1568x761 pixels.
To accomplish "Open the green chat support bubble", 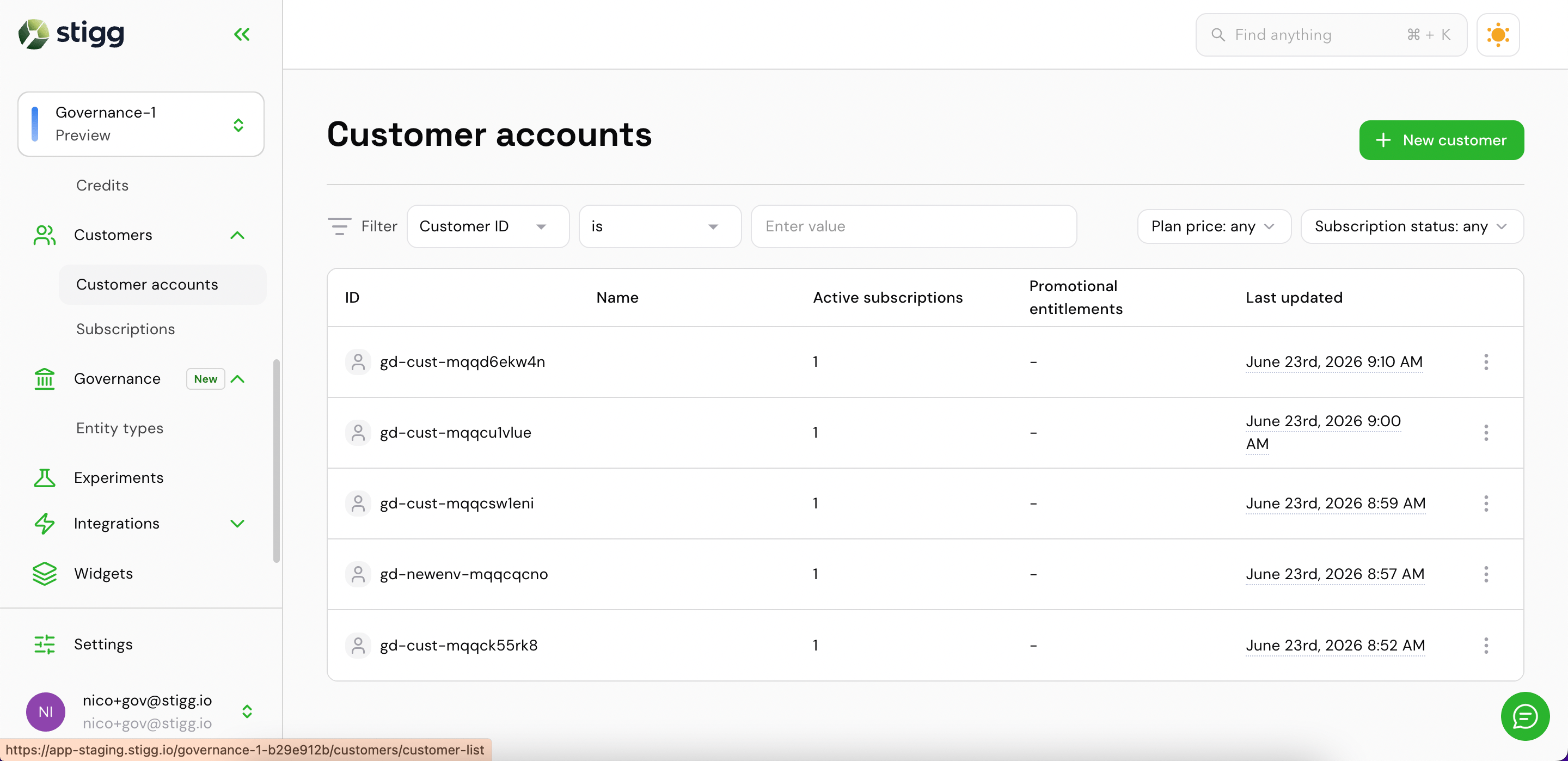I will point(1525,716).
